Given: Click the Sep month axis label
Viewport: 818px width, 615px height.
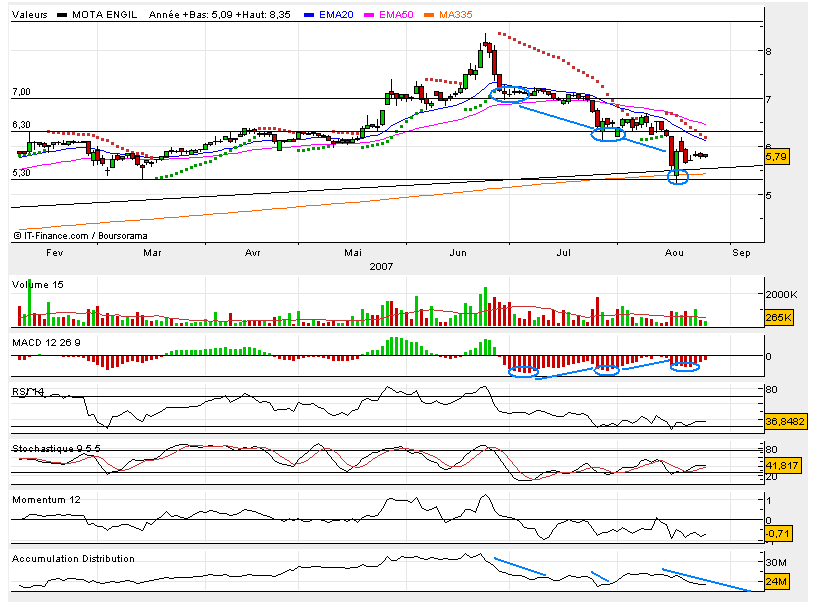Looking at the screenshot, I should coord(741,253).
